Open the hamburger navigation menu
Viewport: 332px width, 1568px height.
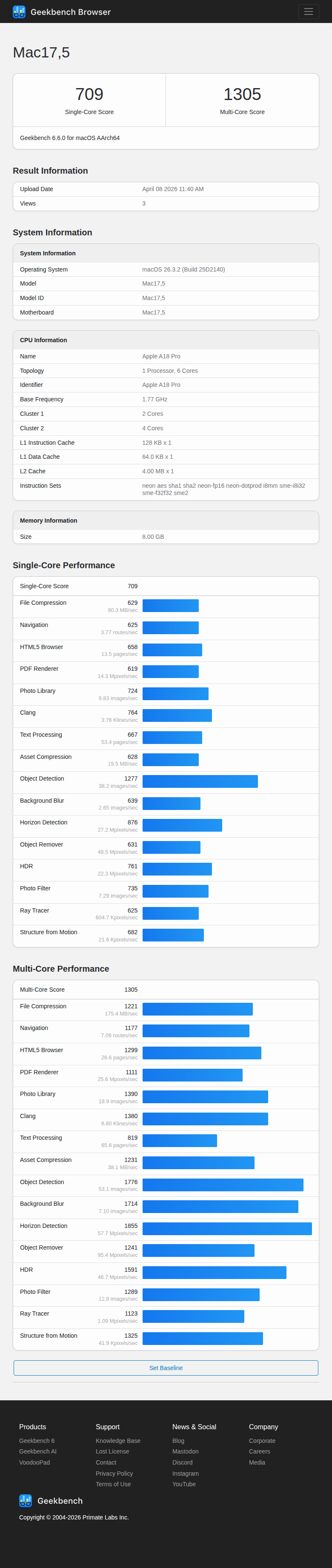(x=309, y=11)
